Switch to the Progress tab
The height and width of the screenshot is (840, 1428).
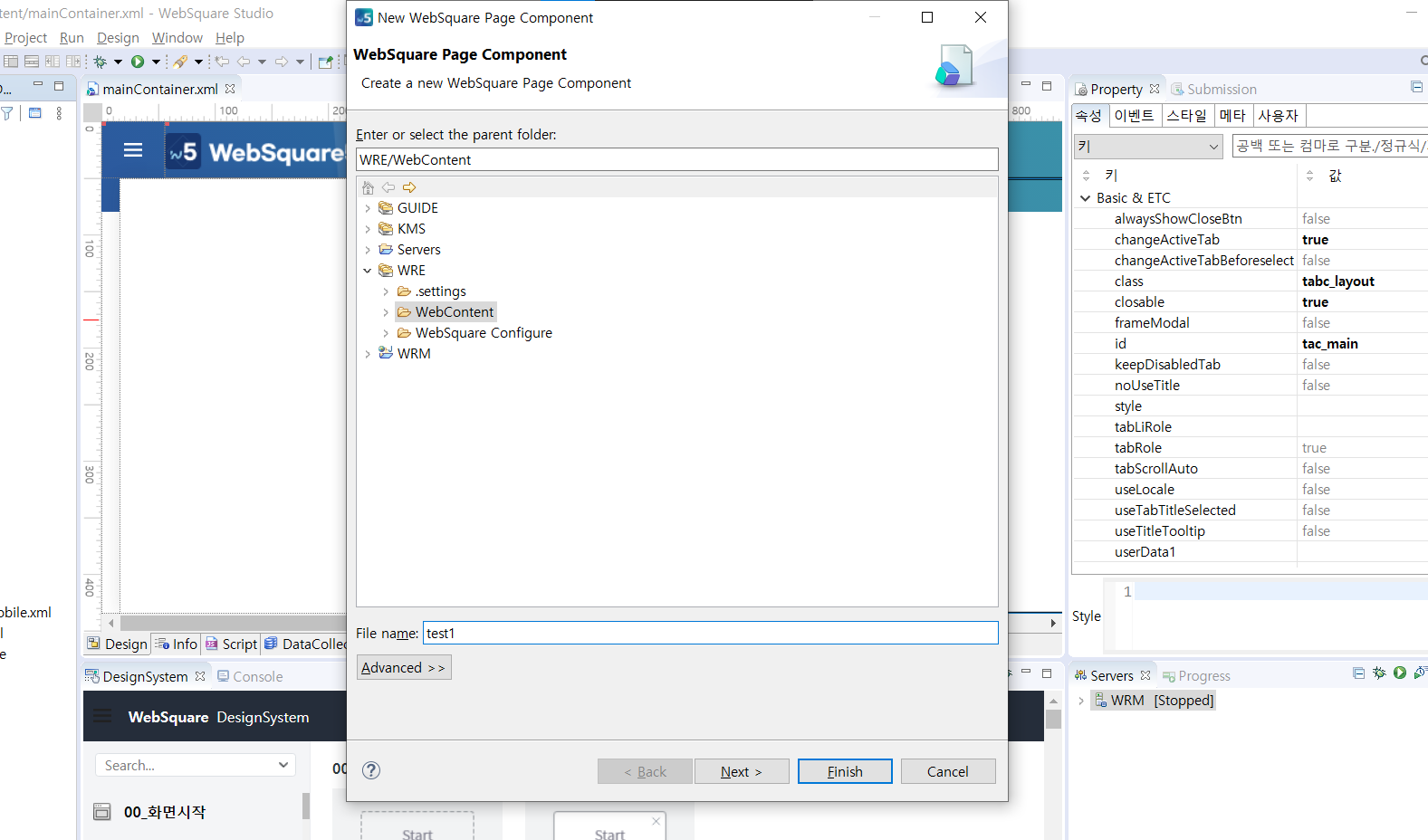pos(1196,675)
